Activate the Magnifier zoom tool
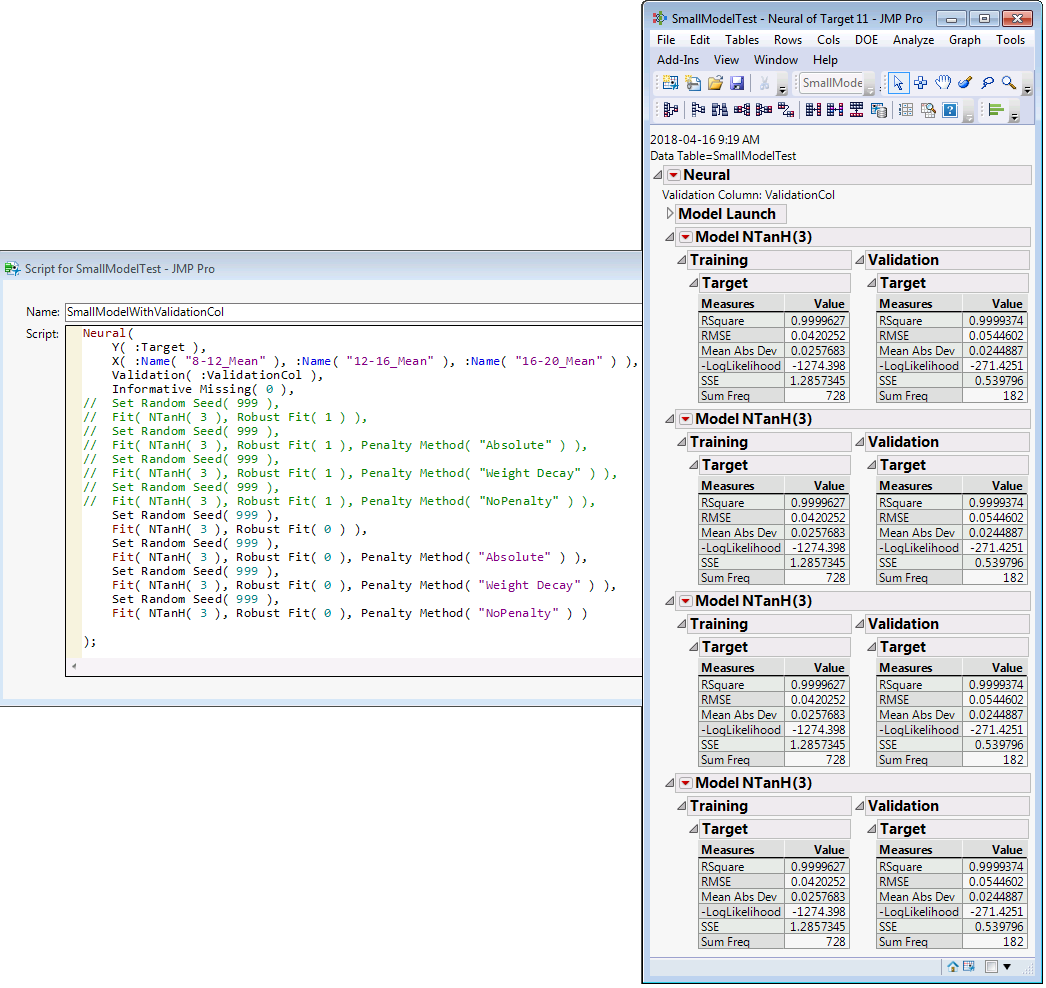Image resolution: width=1046 pixels, height=988 pixels. 1009,83
